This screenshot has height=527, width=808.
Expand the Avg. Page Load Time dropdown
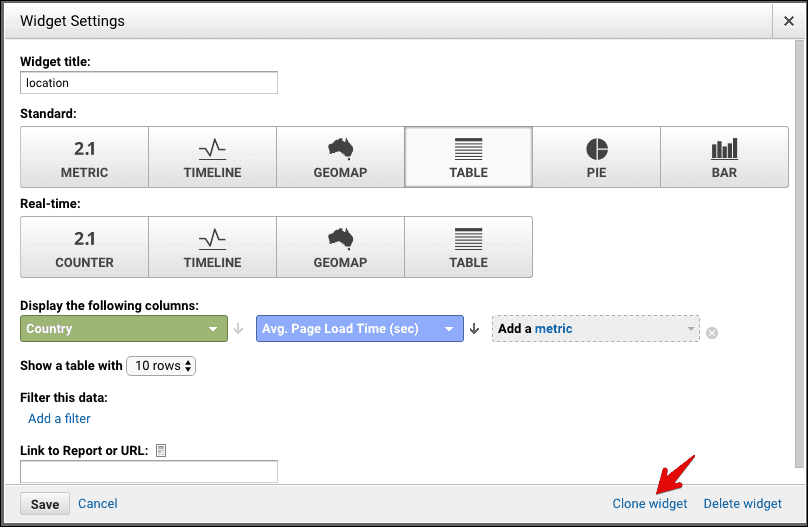[360, 329]
